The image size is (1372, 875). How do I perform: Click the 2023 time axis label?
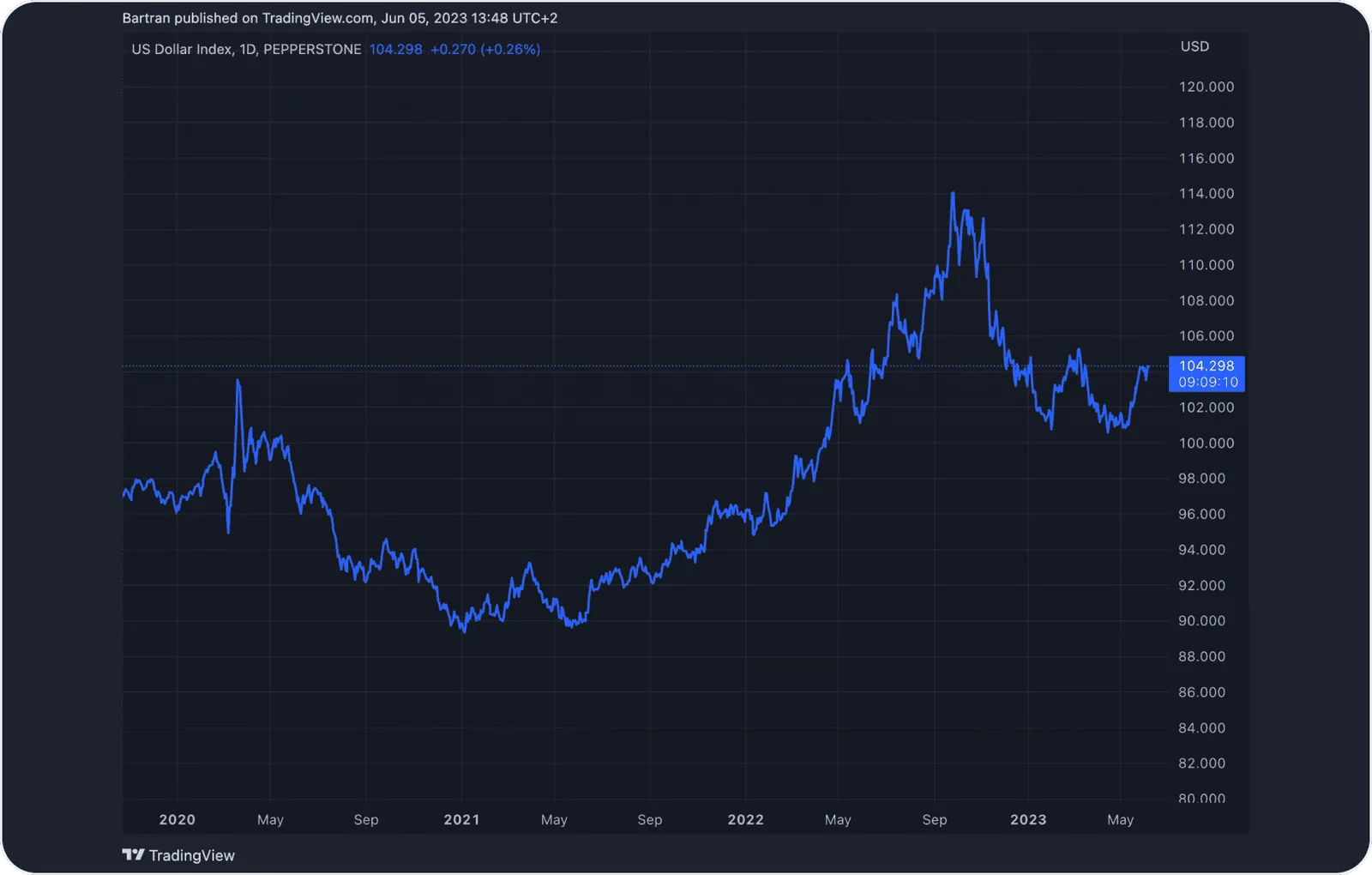click(1028, 819)
